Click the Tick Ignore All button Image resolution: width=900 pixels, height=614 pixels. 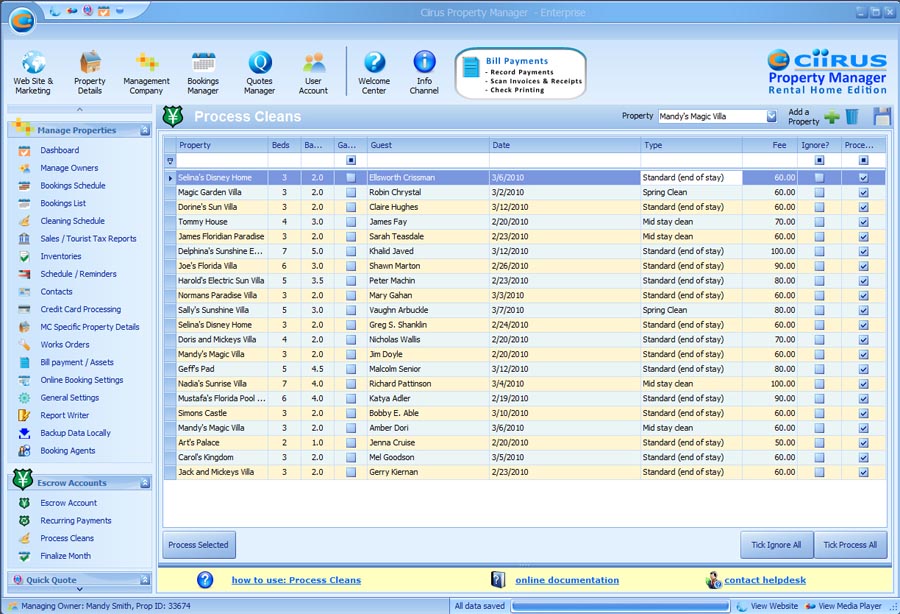777,545
